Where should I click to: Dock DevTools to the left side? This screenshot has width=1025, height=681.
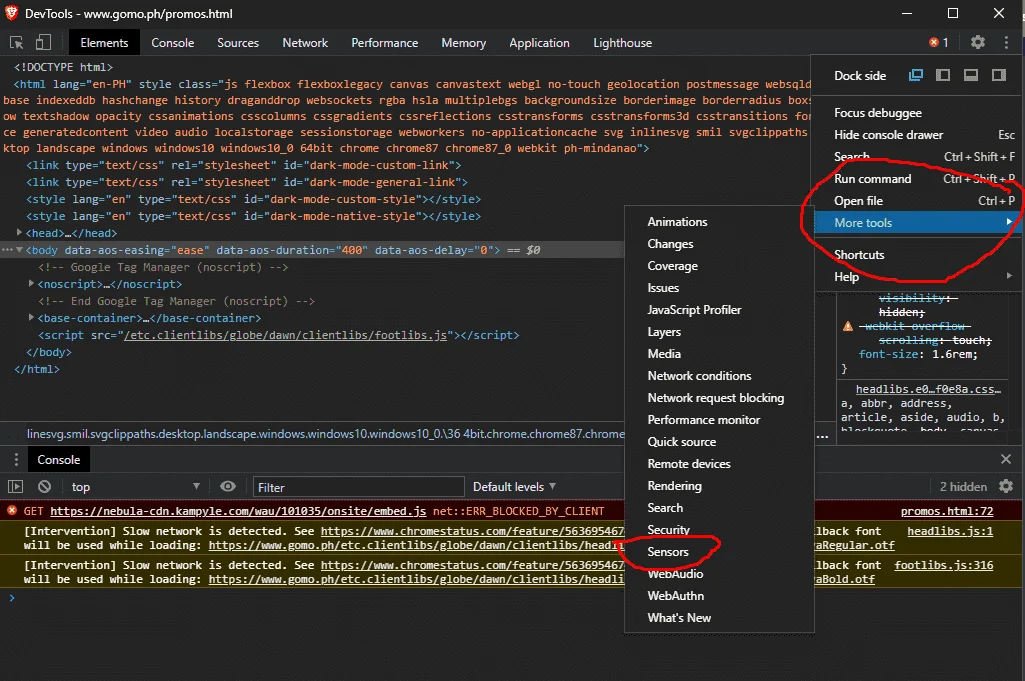943,75
